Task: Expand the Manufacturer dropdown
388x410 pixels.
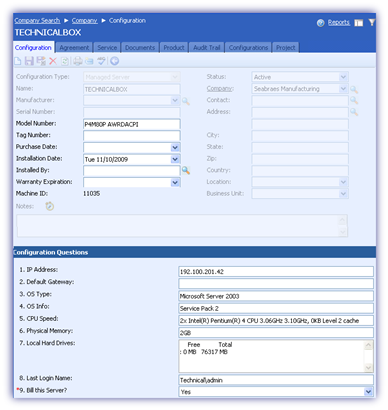Action: (x=175, y=100)
